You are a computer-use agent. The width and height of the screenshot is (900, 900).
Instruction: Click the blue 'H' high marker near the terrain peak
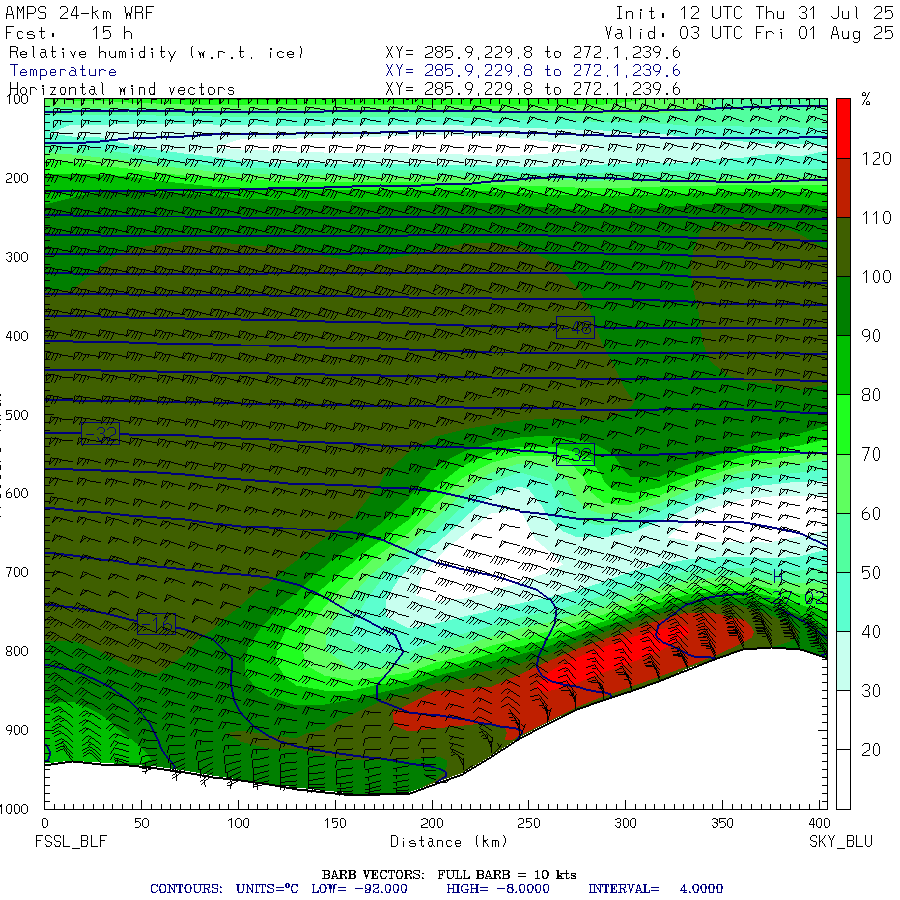pyautogui.click(x=778, y=576)
